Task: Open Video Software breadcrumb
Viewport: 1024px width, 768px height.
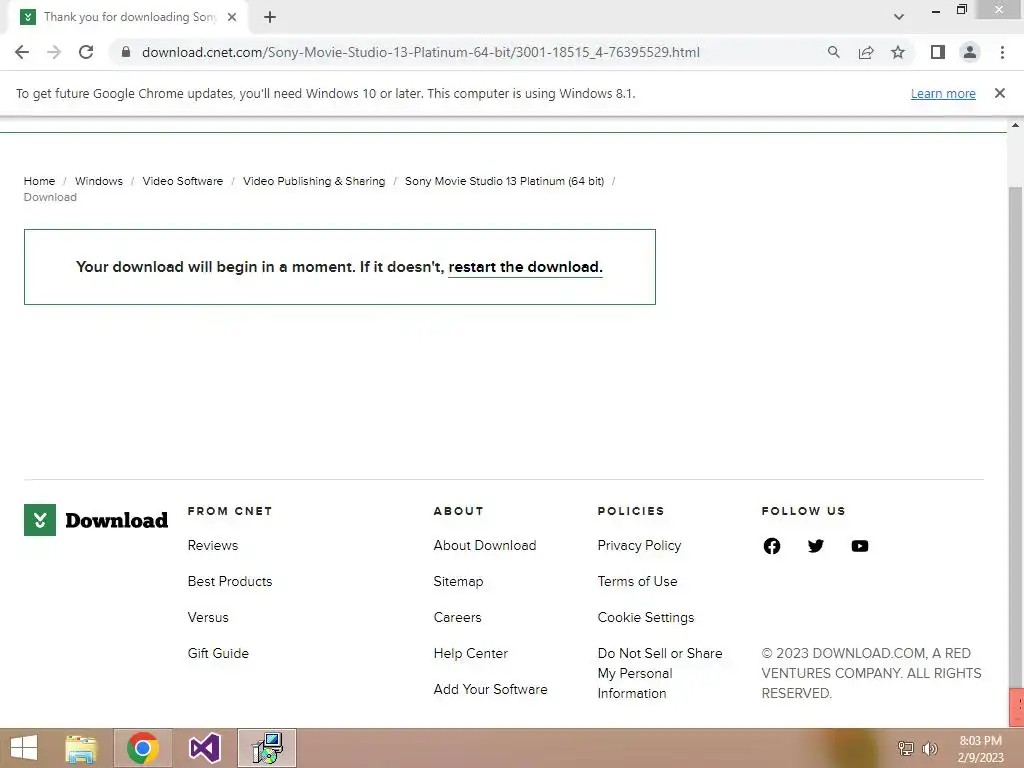Action: coord(183,181)
